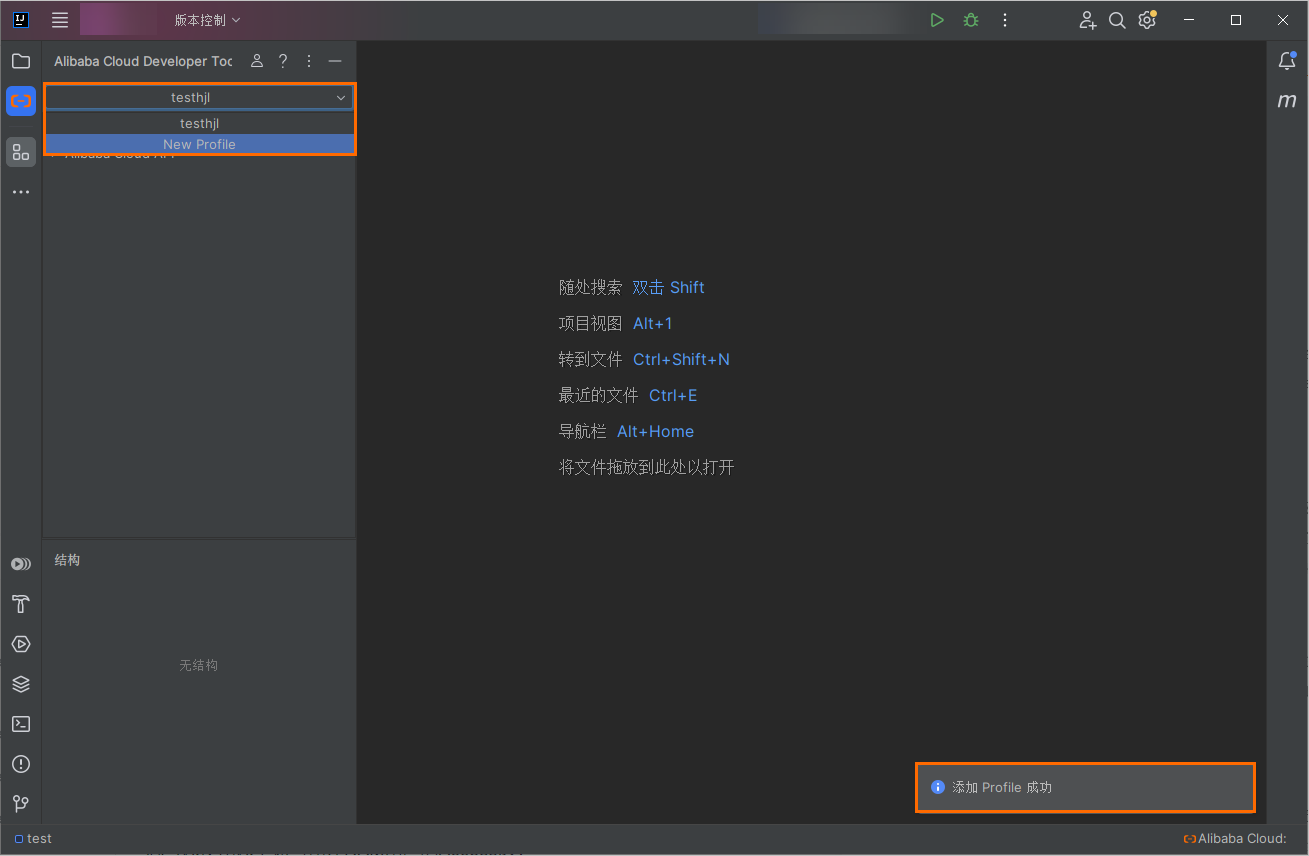Open the toolkit help question mark icon

pos(283,61)
